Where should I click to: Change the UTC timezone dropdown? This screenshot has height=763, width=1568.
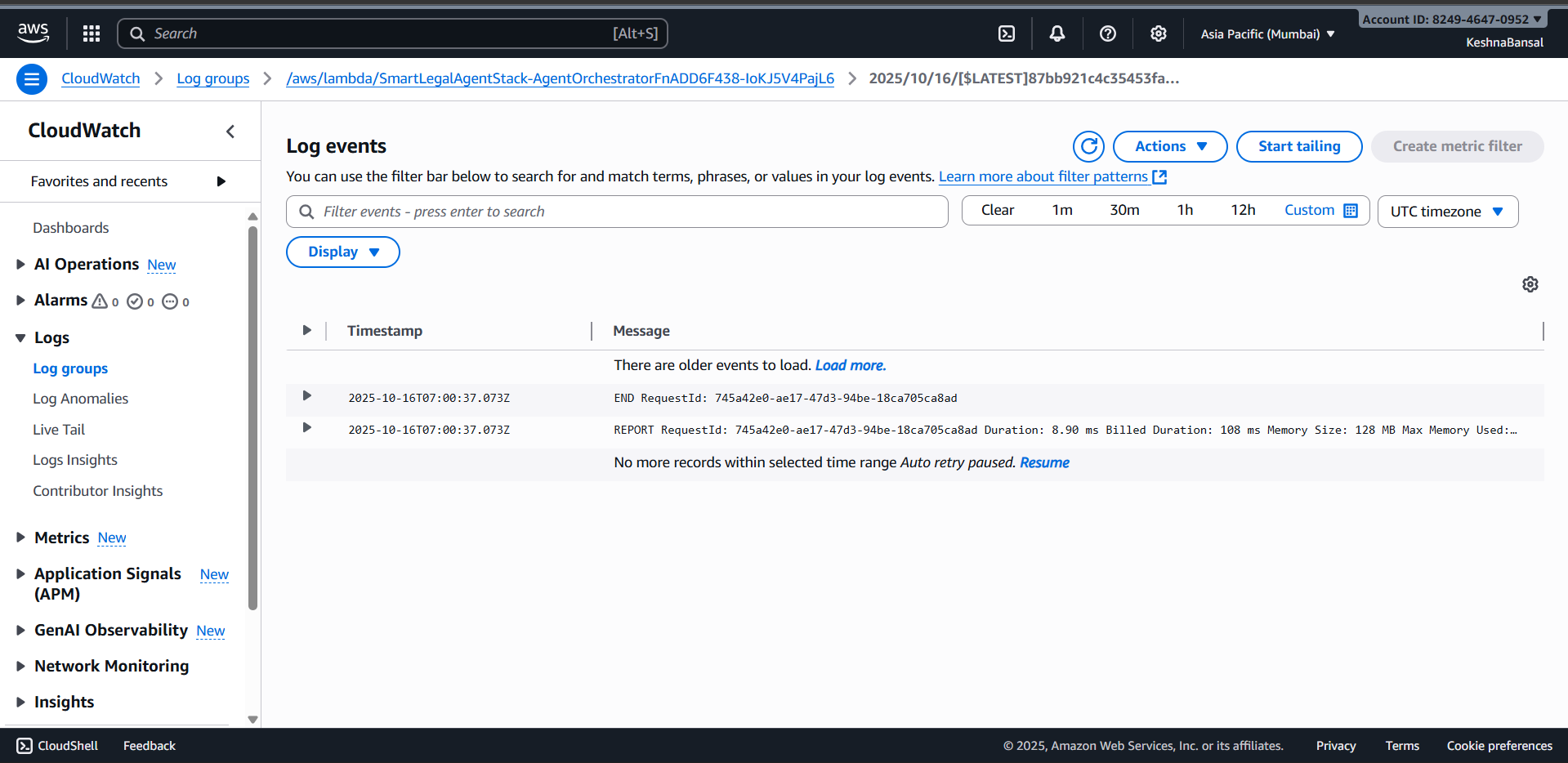click(x=1448, y=212)
